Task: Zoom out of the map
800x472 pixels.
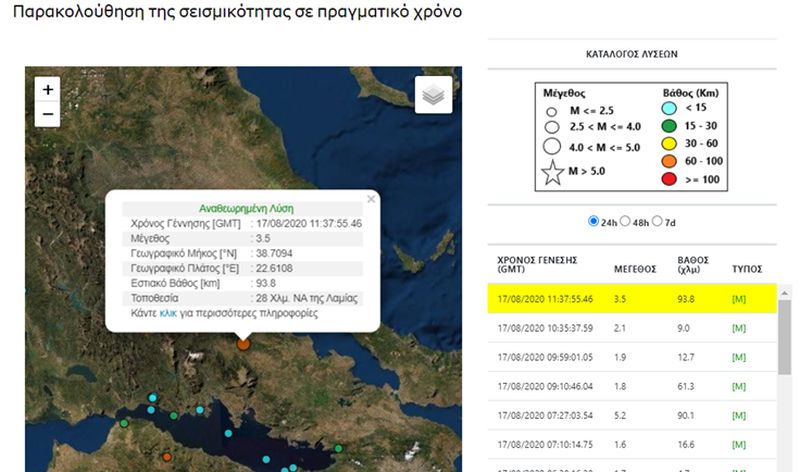Action: pyautogui.click(x=47, y=114)
